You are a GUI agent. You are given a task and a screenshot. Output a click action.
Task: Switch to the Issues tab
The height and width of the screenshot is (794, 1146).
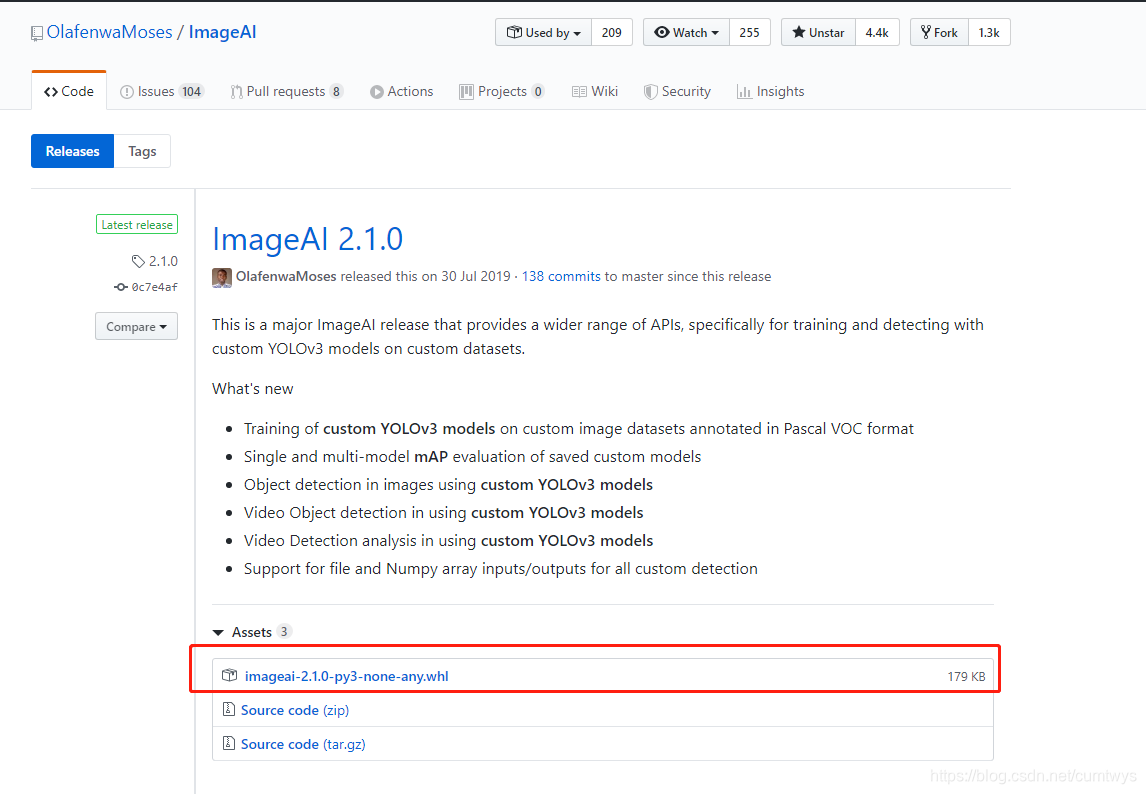(x=162, y=91)
